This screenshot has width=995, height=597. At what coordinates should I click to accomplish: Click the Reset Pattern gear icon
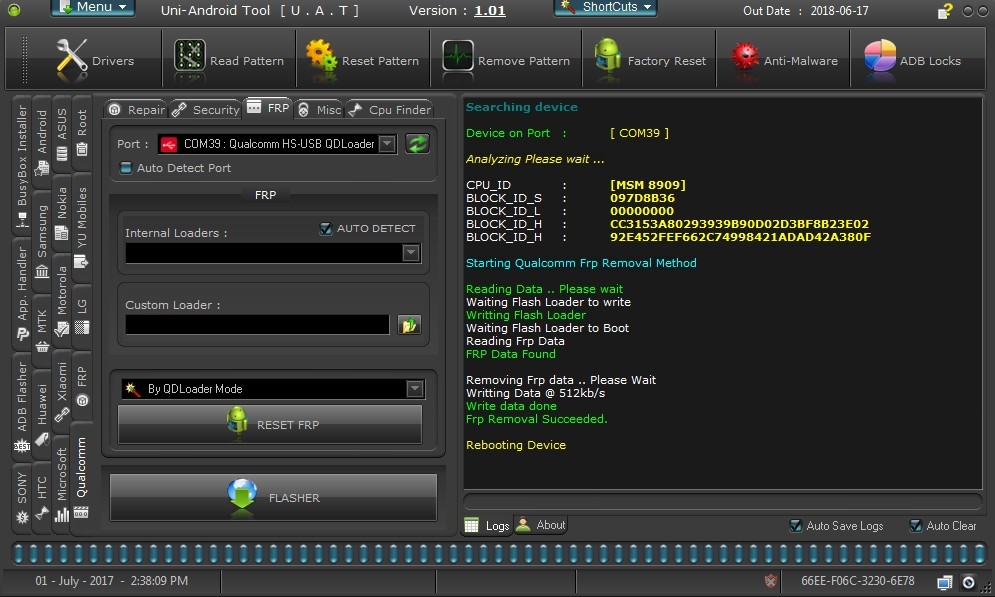(321, 56)
